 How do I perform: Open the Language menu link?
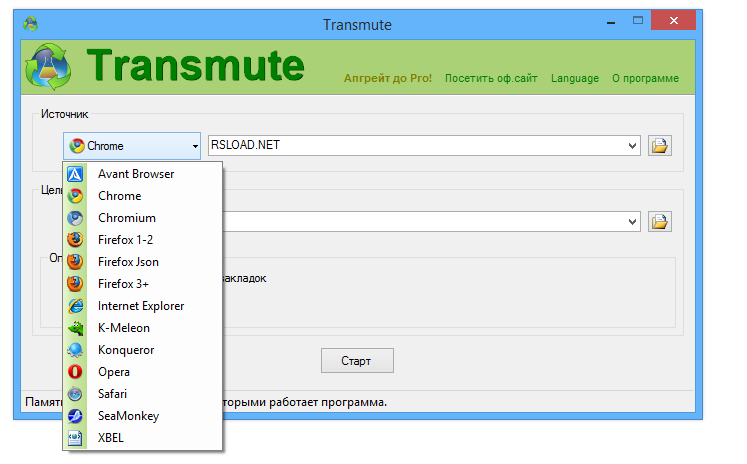tap(575, 78)
